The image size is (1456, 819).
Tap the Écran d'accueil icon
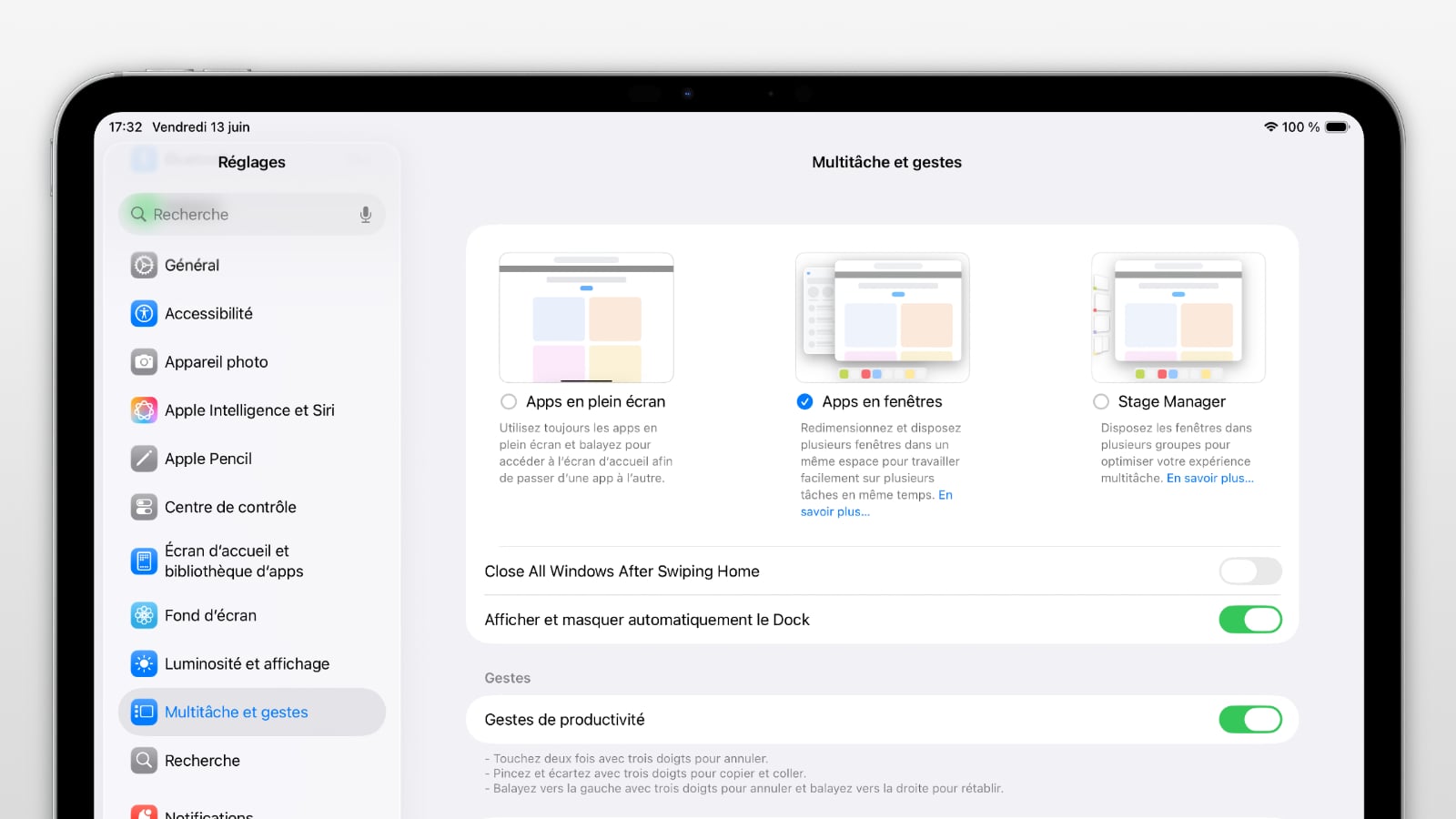coord(144,561)
